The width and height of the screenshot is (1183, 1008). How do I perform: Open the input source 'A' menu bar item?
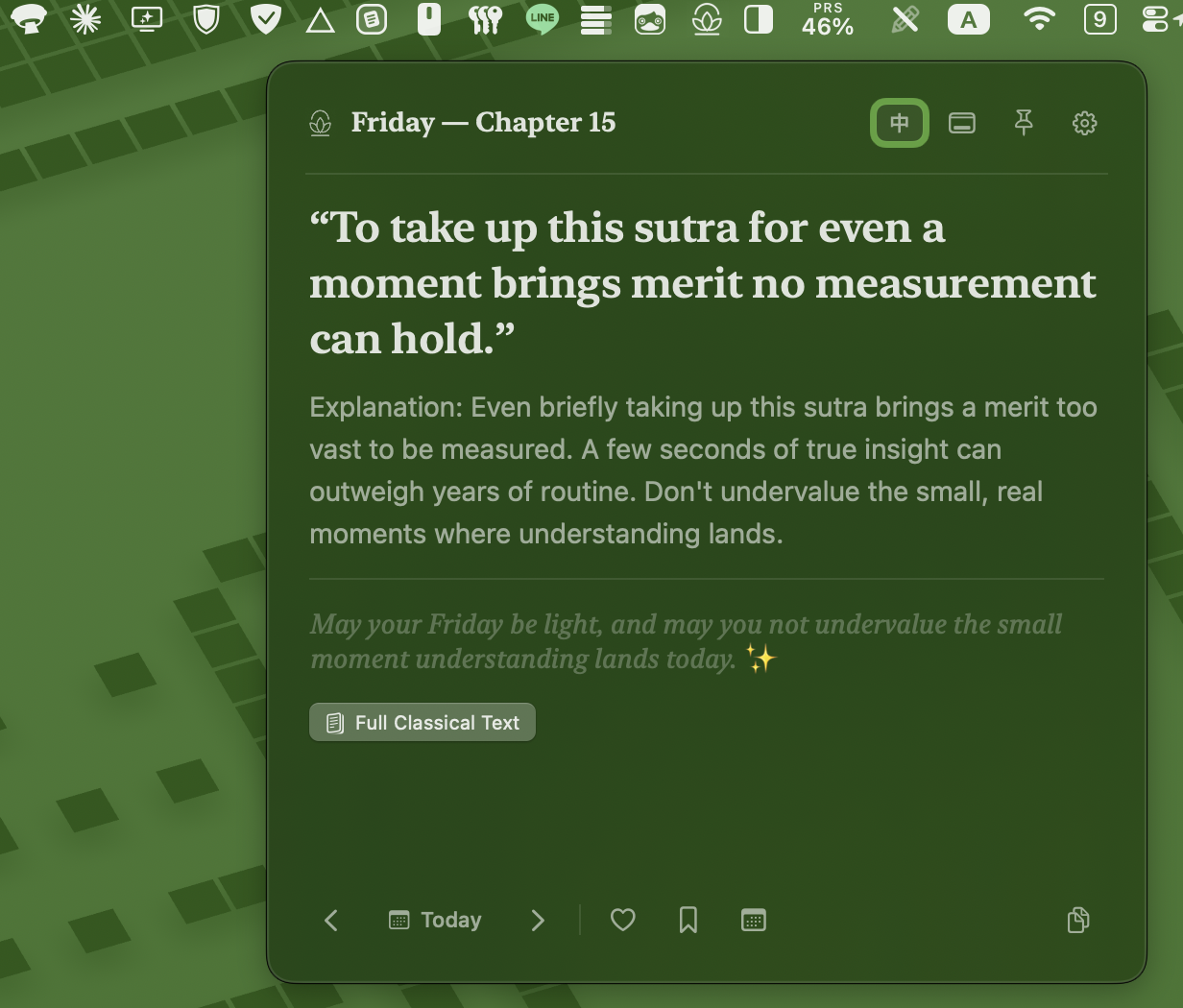(969, 19)
